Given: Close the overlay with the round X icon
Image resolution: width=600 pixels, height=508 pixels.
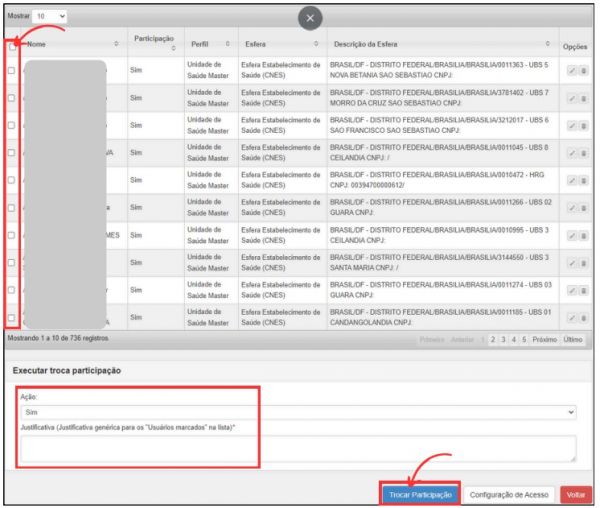Looking at the screenshot, I should (x=311, y=18).
